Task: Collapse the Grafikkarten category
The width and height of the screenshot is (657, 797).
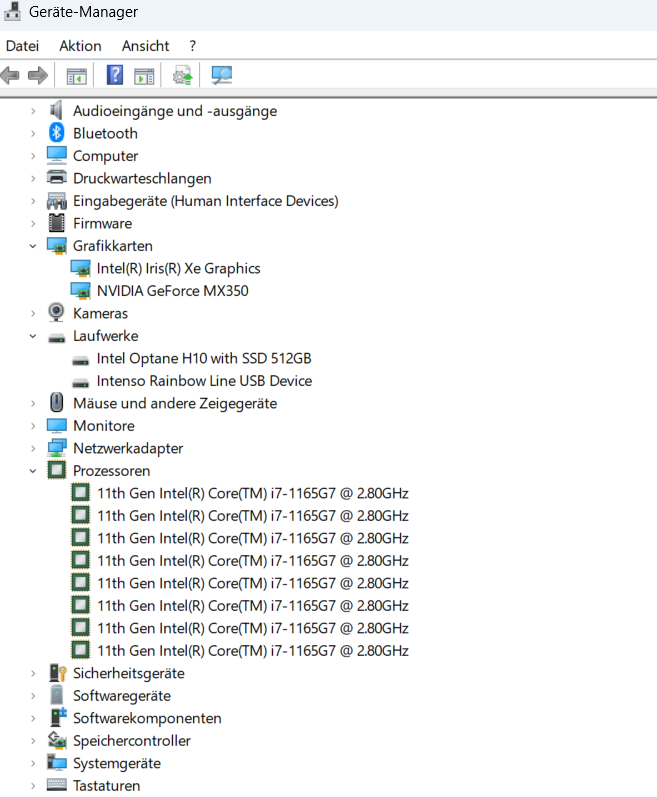Action: pyautogui.click(x=33, y=246)
